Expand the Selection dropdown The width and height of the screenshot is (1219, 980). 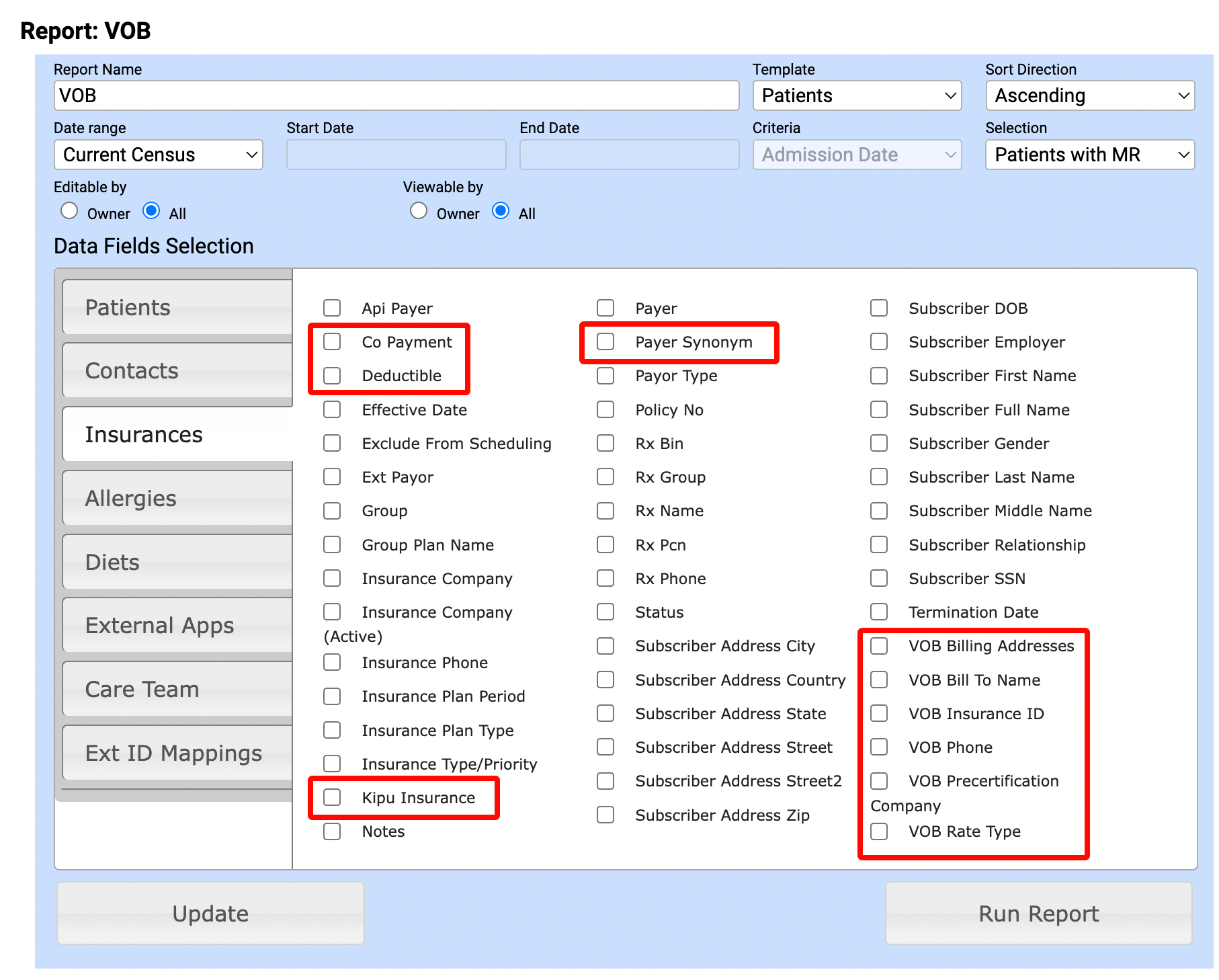1089,155
